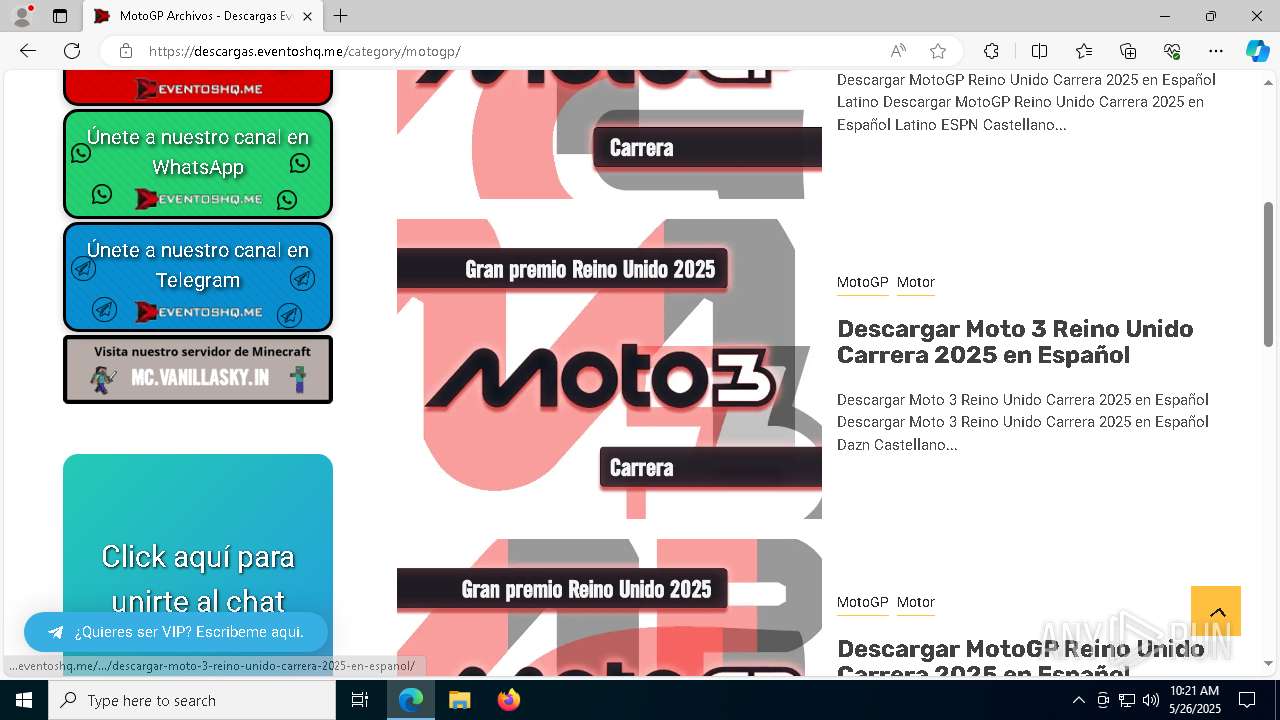The height and width of the screenshot is (720, 1280).
Task: Click the red EventosHQ.me banner
Action: tap(198, 88)
